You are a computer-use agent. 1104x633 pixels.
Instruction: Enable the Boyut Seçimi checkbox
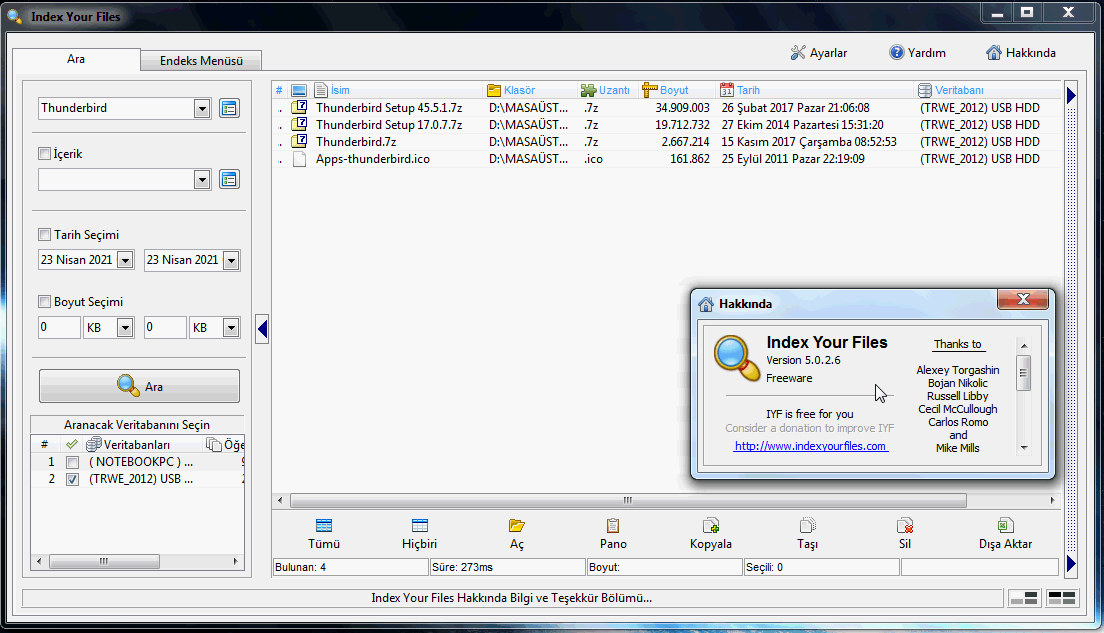[44, 301]
